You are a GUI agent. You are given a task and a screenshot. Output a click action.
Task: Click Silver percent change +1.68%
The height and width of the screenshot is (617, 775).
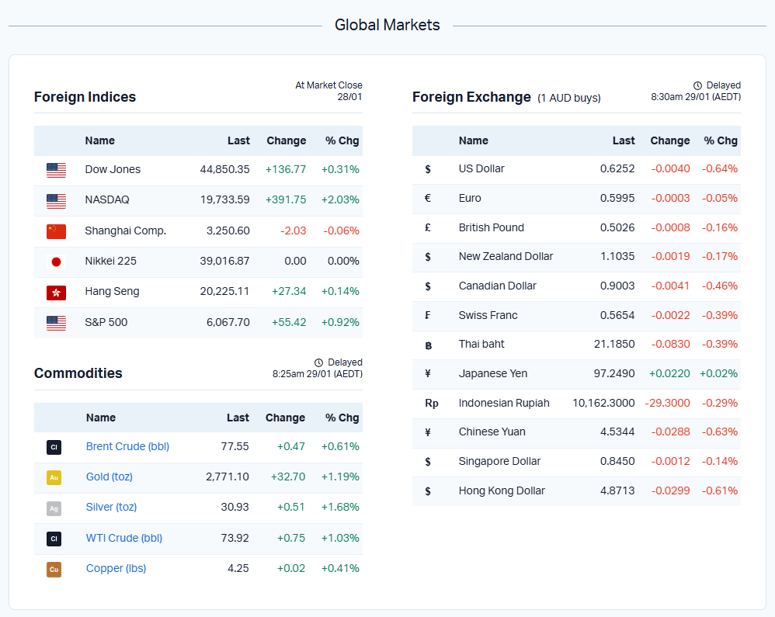(340, 507)
